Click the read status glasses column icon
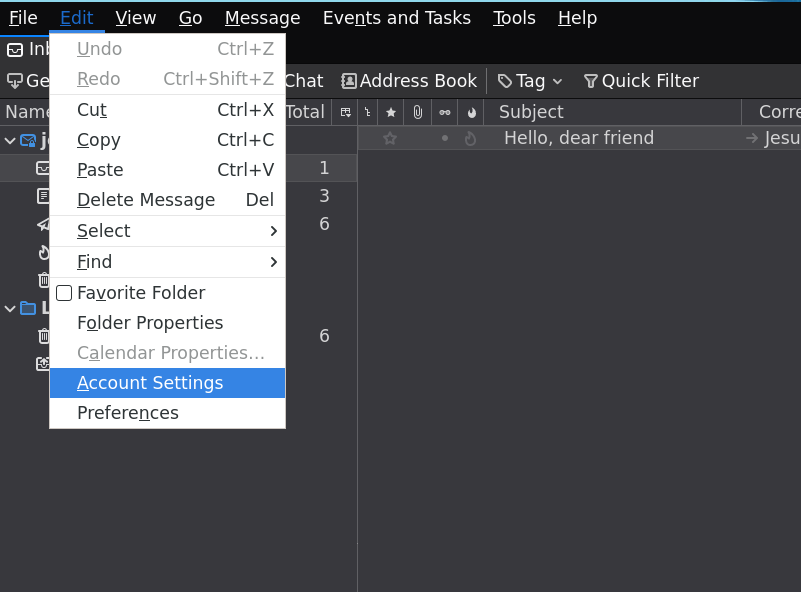801x592 pixels. point(444,112)
